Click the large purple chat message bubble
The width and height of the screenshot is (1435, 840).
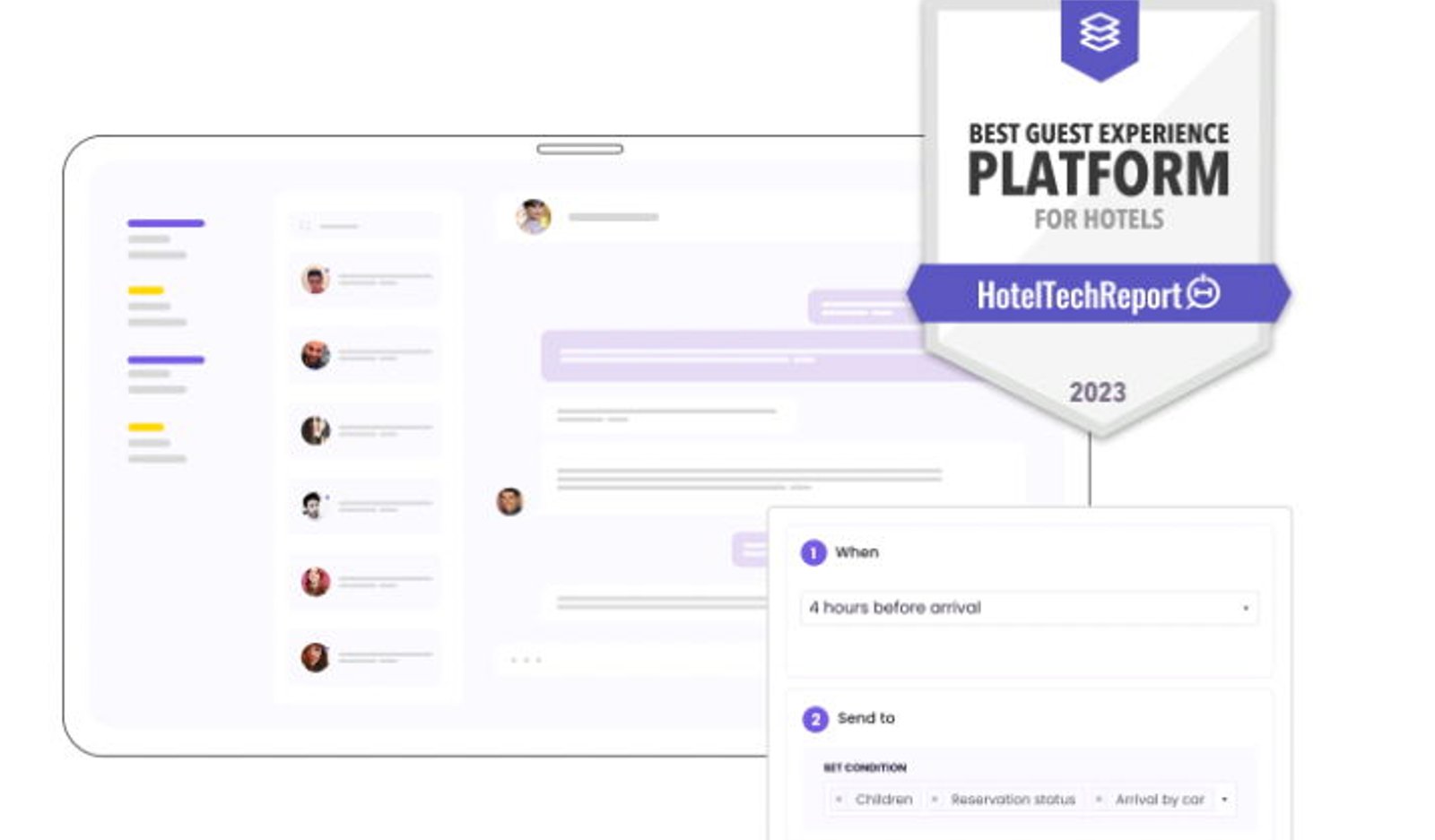coord(734,356)
